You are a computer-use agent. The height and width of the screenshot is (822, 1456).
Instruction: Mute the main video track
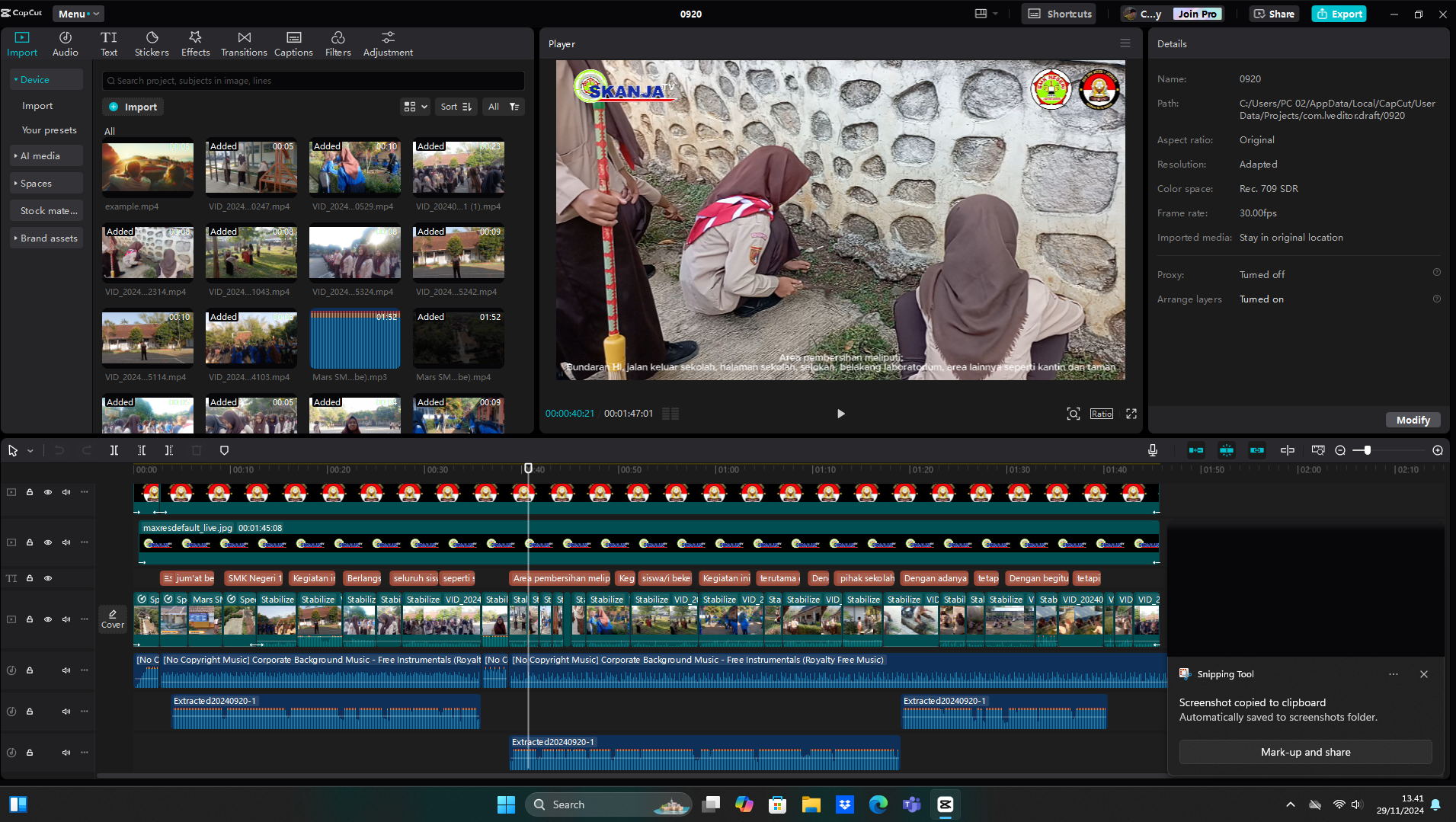tap(66, 619)
